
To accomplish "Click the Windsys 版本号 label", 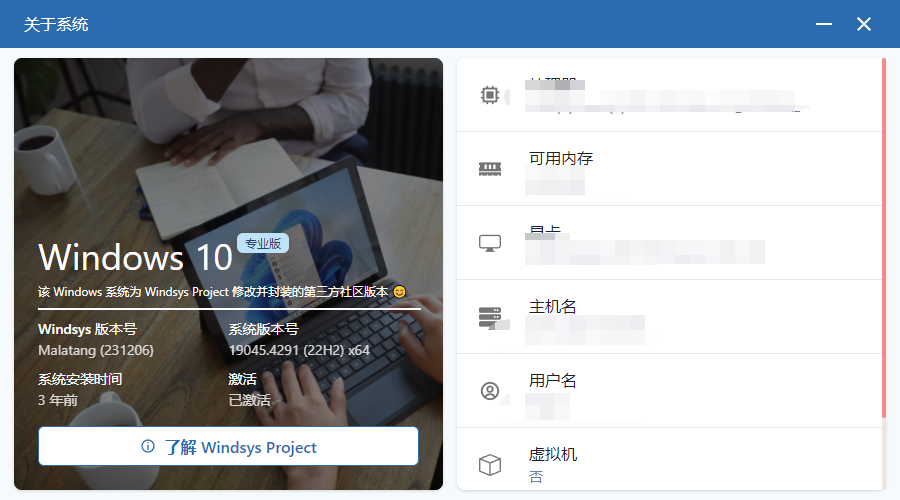I will point(87,330).
